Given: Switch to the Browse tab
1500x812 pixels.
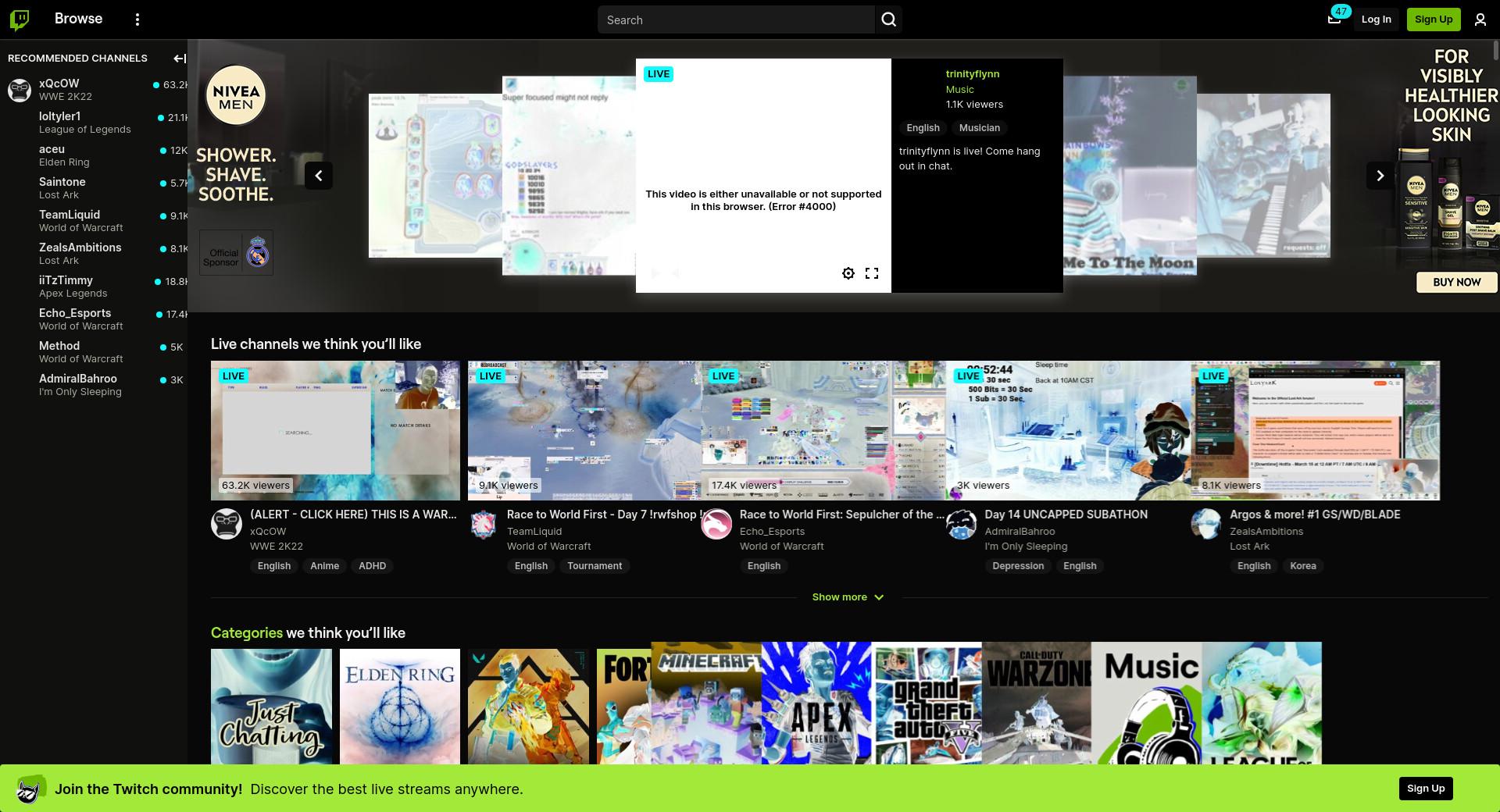Looking at the screenshot, I should pos(78,19).
